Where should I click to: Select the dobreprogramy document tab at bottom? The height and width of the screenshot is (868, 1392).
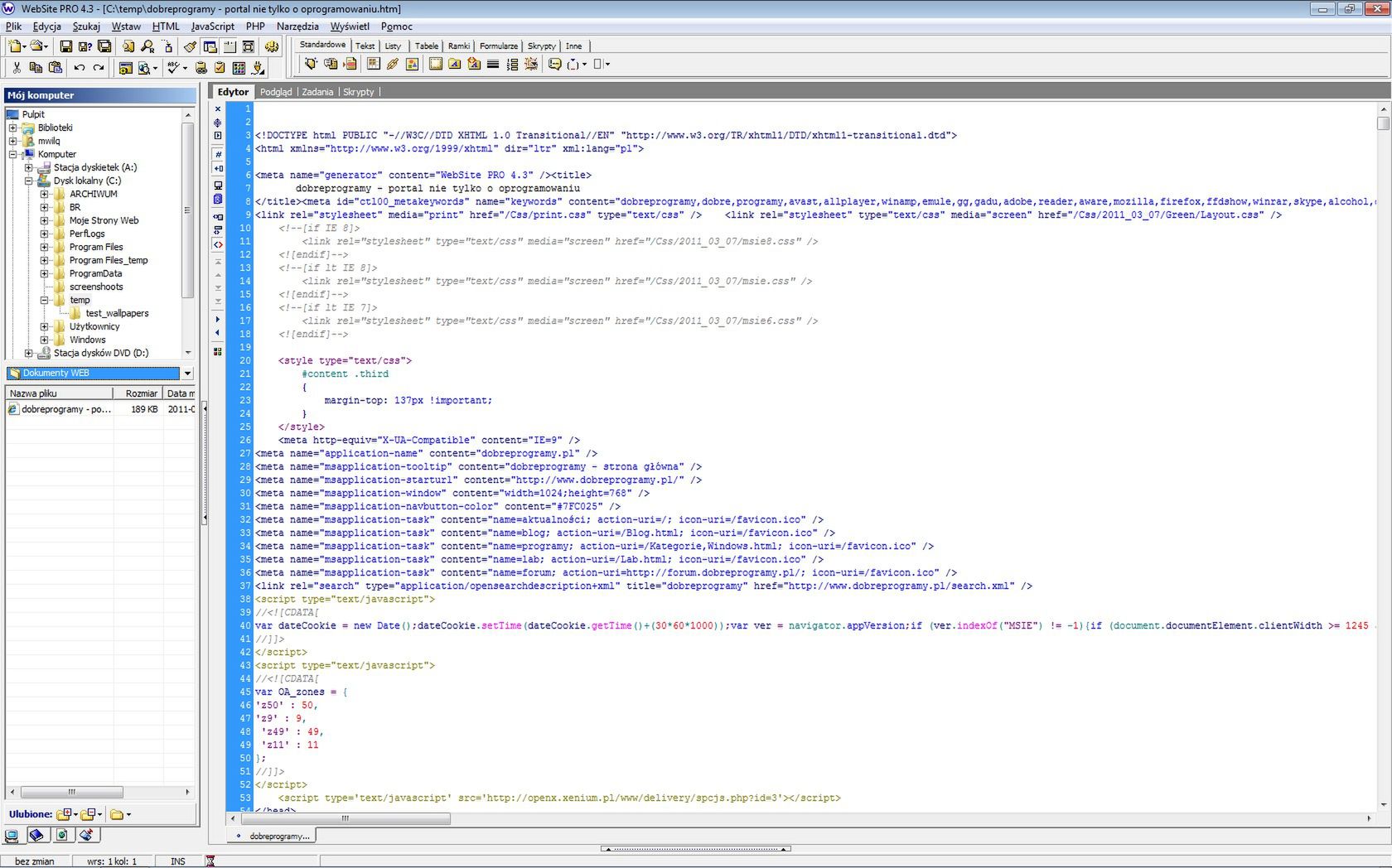click(273, 837)
